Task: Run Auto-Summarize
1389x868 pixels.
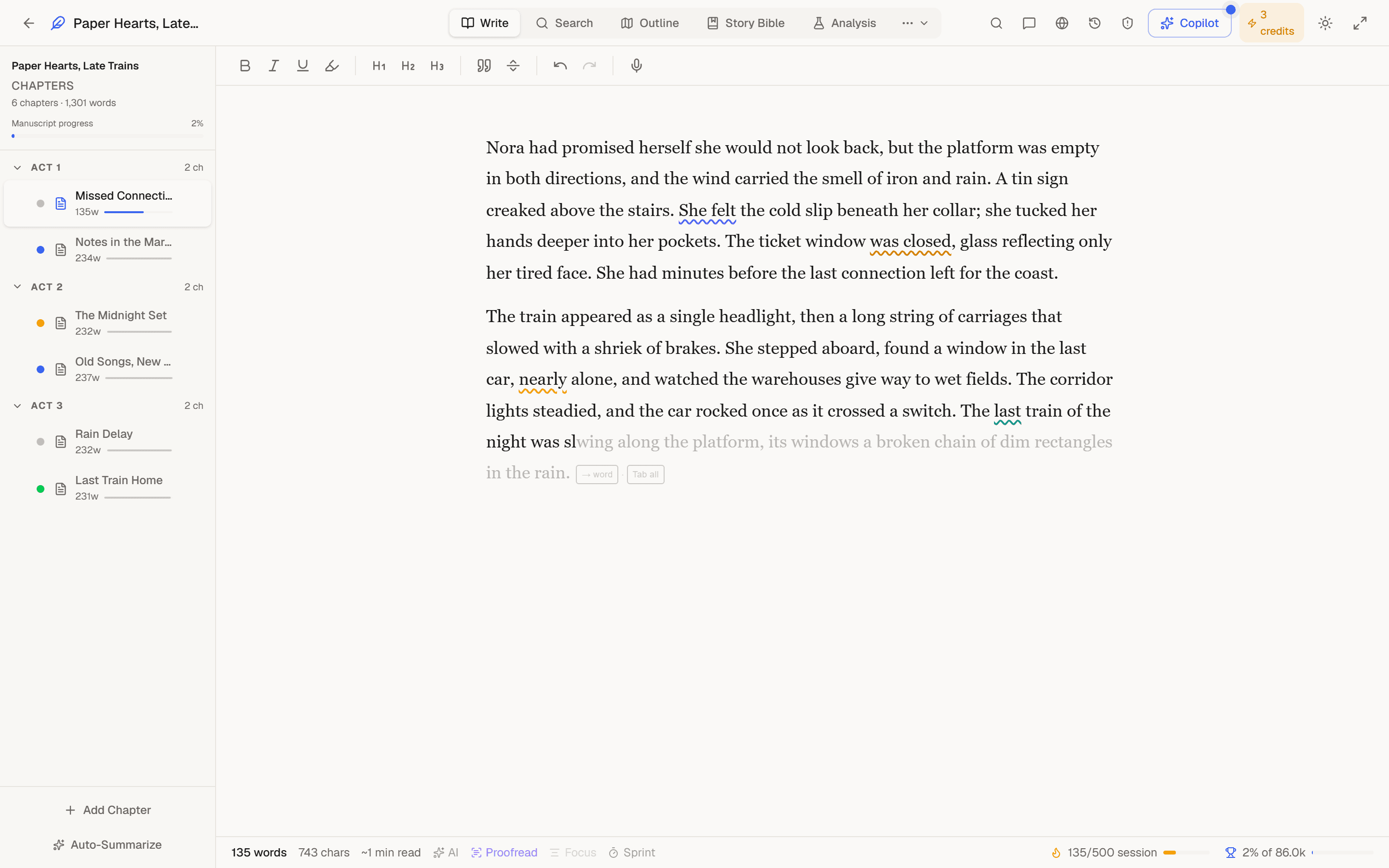Action: (x=108, y=844)
